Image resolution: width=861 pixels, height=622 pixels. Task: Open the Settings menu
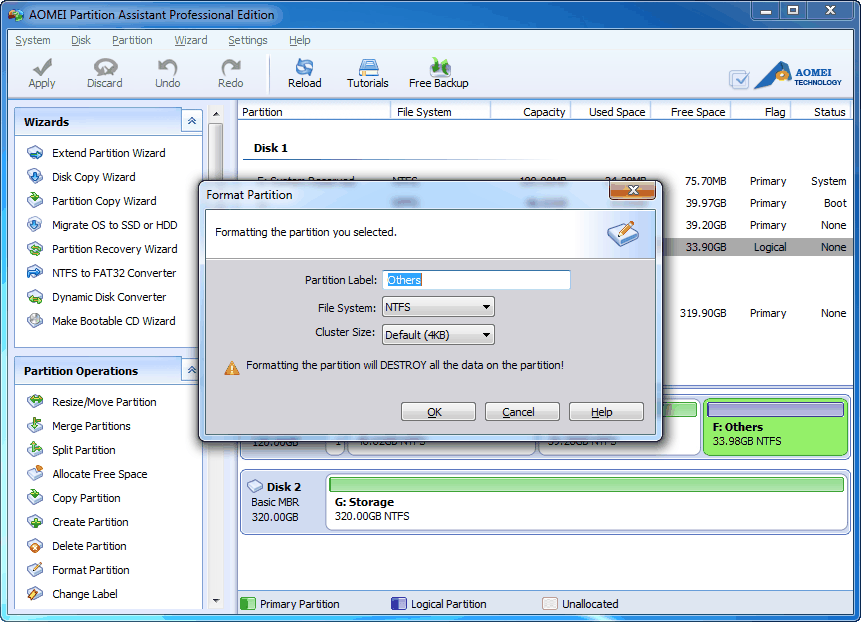tap(247, 40)
